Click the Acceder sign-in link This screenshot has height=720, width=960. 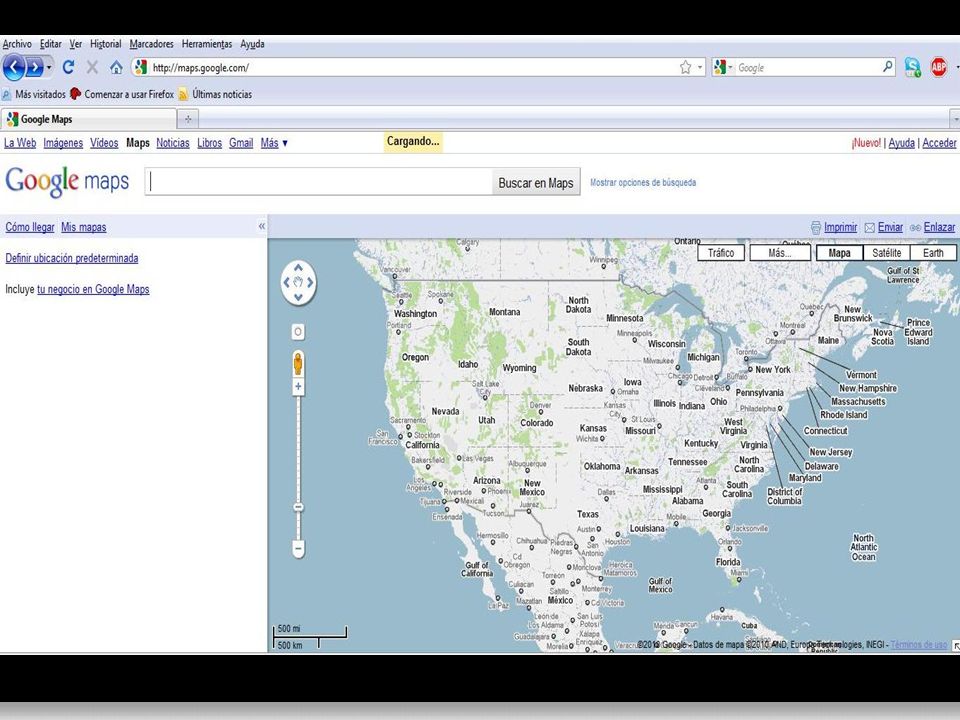point(939,143)
